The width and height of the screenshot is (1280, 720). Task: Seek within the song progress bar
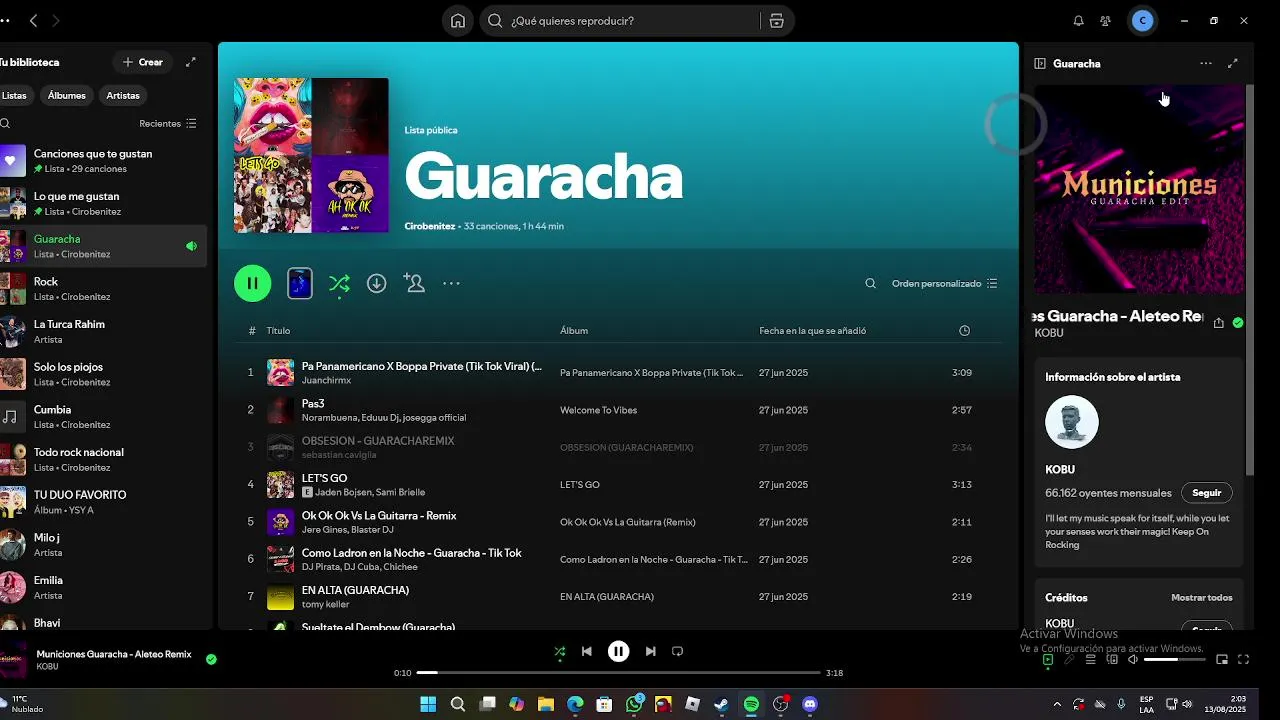(619, 673)
